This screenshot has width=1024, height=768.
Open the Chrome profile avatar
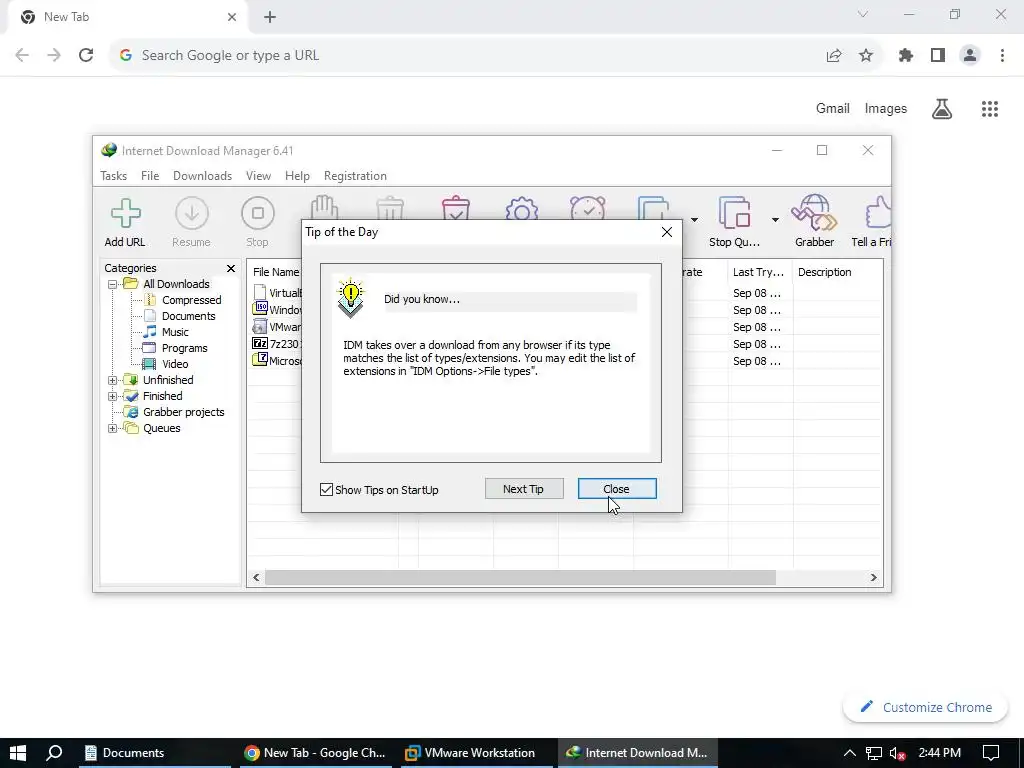point(970,56)
